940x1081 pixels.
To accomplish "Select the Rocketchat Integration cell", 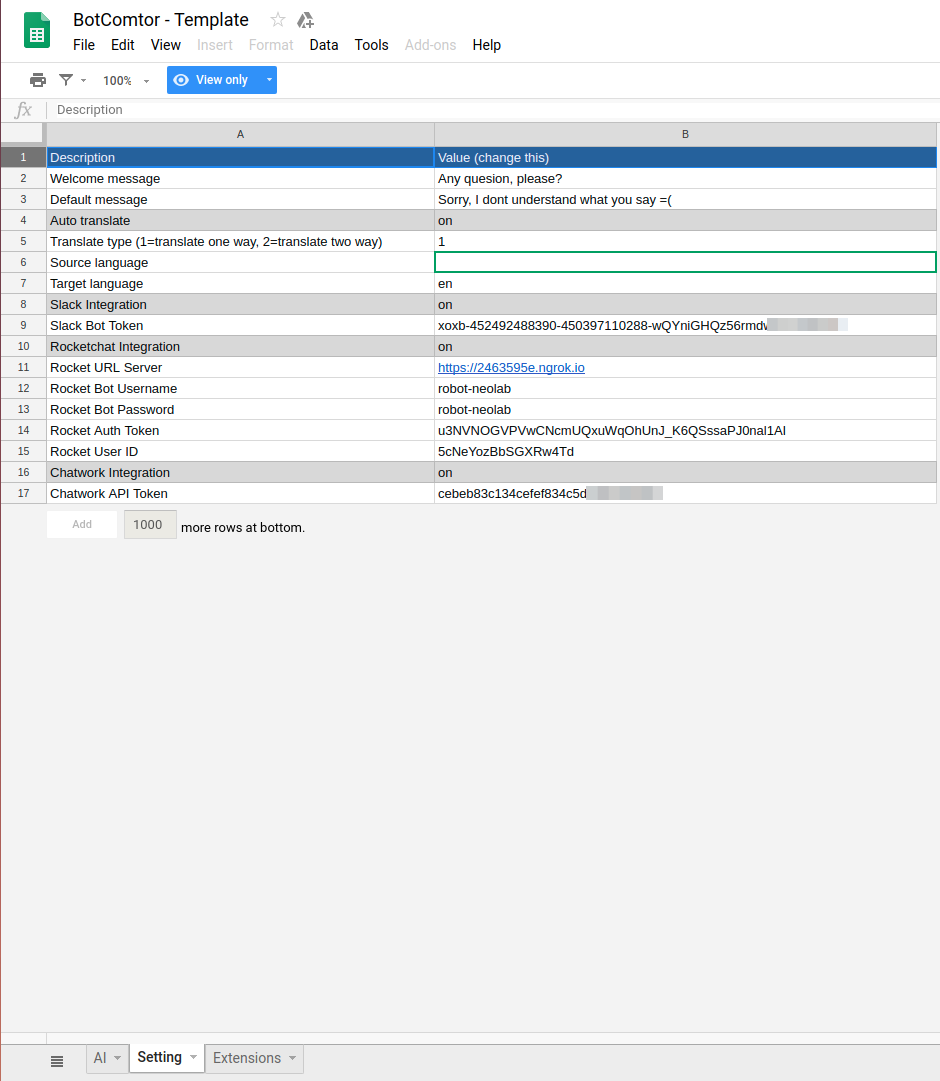I will (240, 347).
